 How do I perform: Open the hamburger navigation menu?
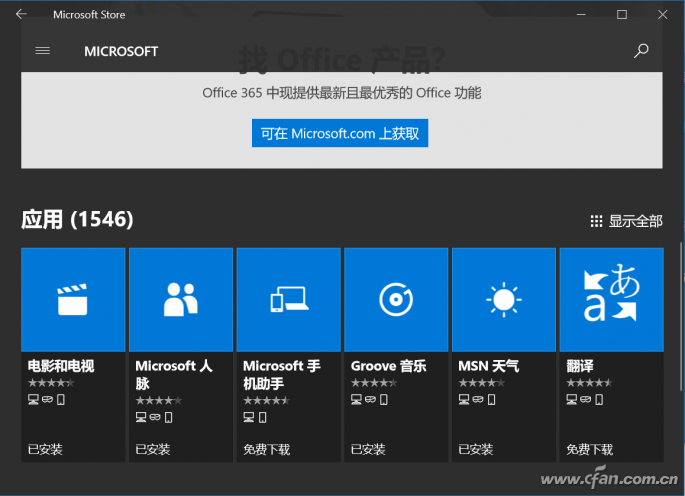(42, 51)
